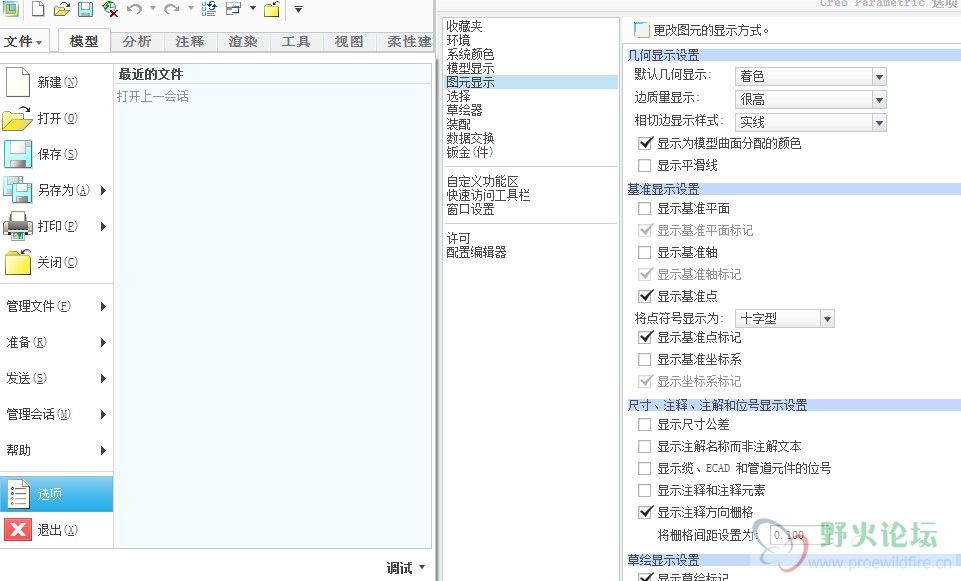
Task: Open the 文件 menu
Action: tap(23, 42)
